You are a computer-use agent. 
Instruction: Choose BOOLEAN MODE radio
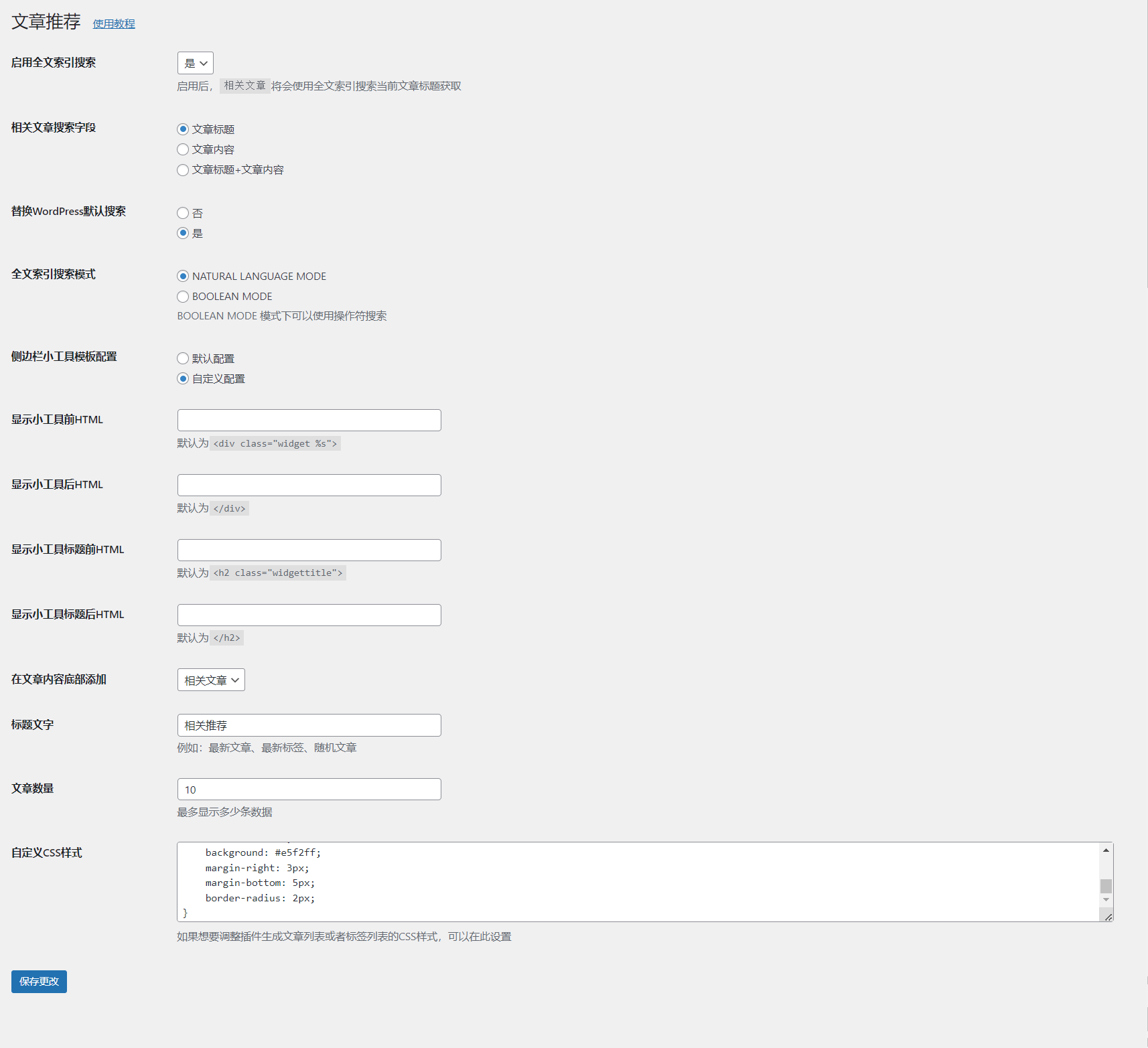pyautogui.click(x=183, y=297)
